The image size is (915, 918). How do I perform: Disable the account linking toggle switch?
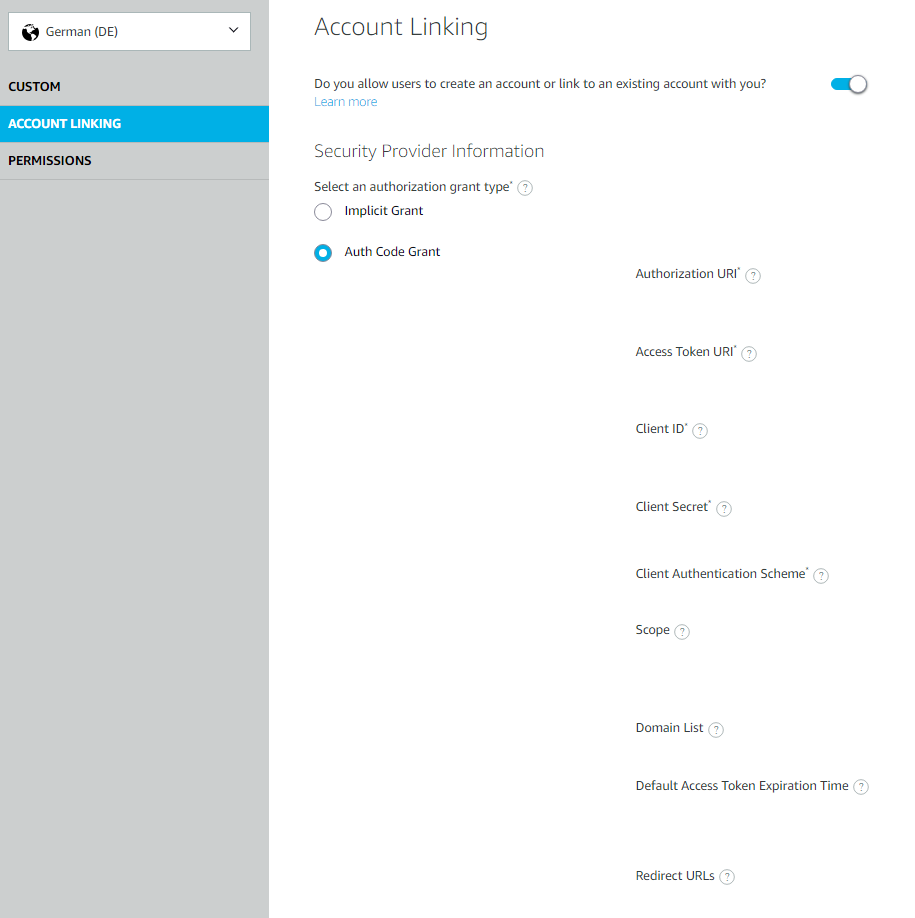[x=849, y=84]
